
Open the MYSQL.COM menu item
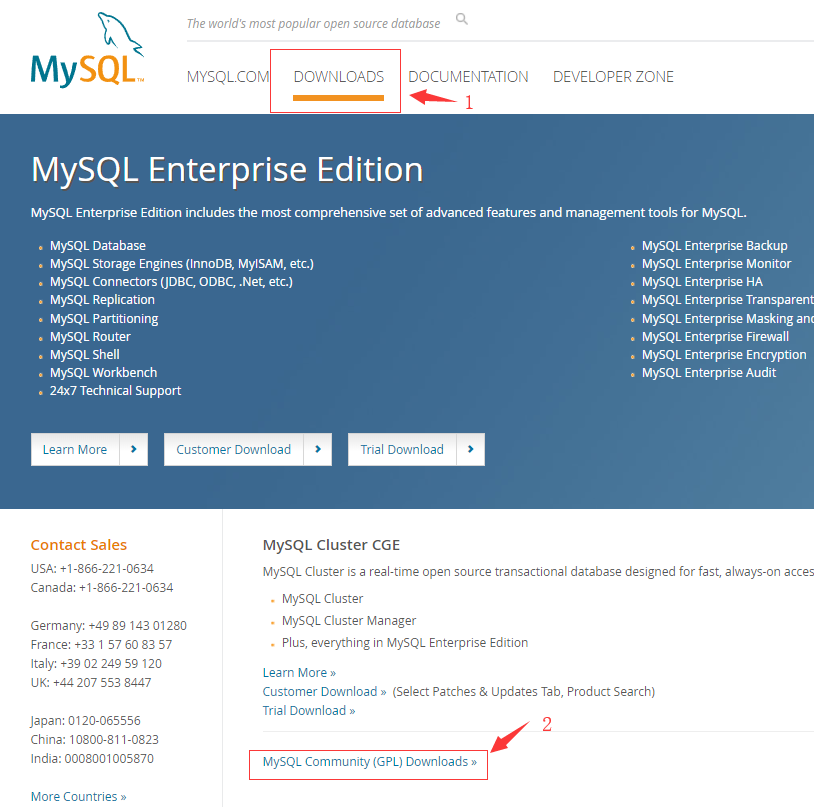[228, 76]
